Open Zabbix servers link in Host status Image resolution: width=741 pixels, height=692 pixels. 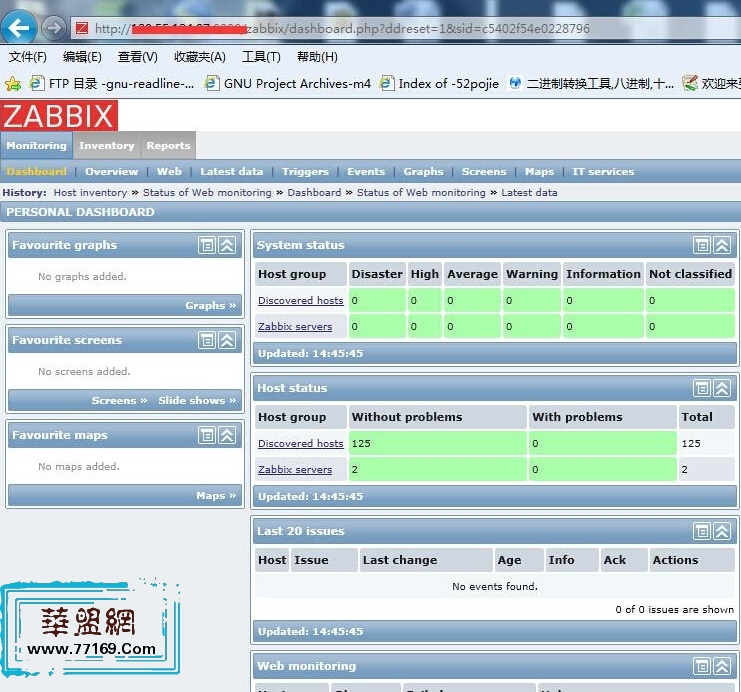pos(295,470)
